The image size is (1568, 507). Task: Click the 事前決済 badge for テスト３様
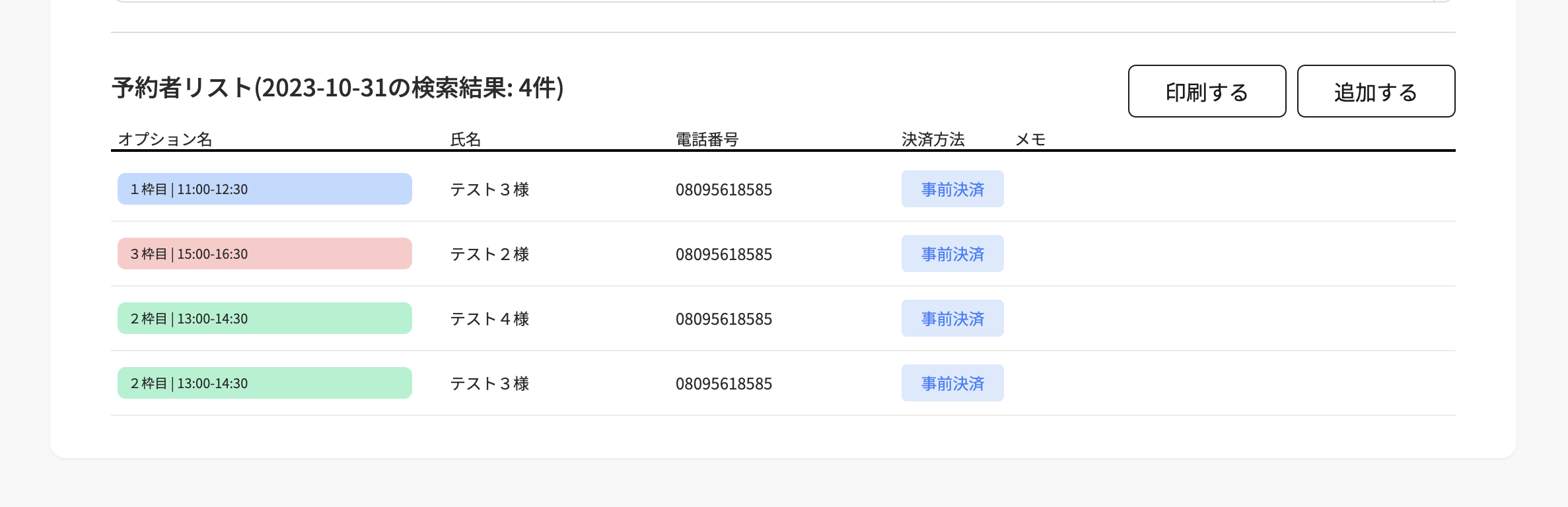[951, 189]
